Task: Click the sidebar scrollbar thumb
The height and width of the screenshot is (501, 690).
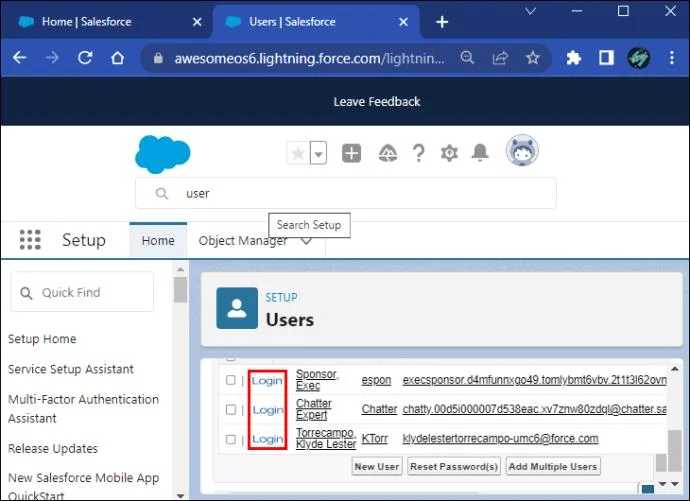Action: coord(180,289)
